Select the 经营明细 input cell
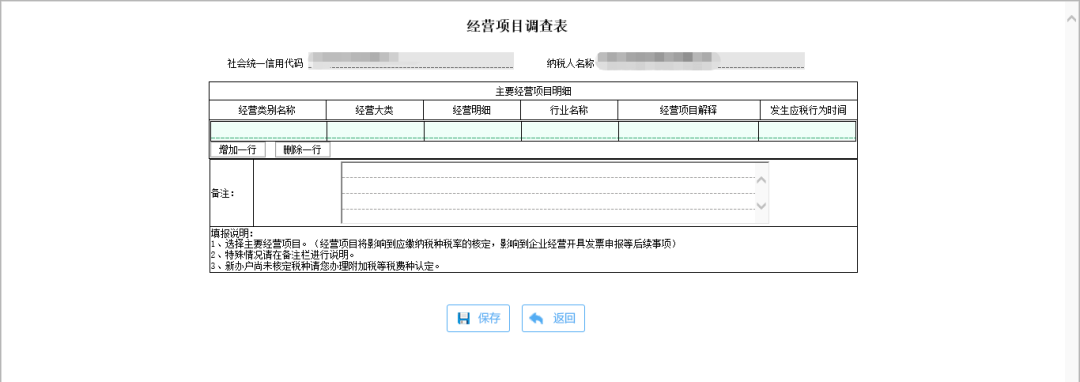 pos(472,131)
